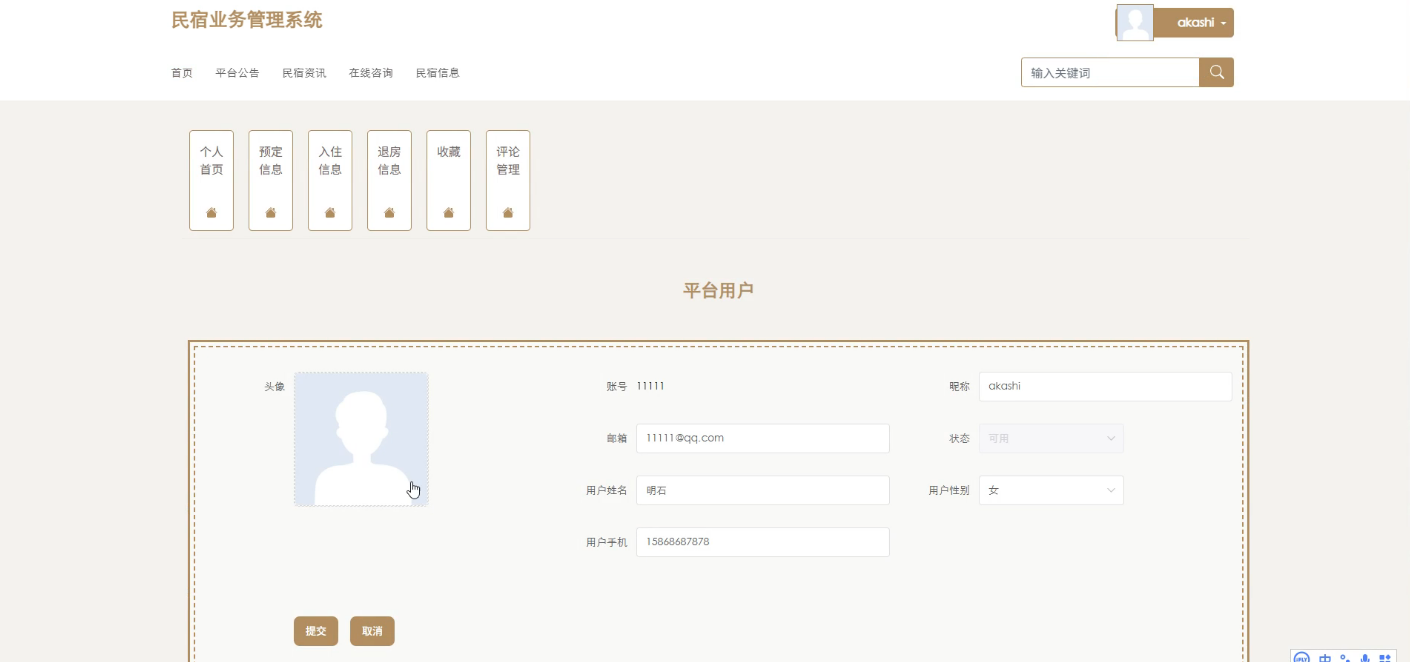
Task: Click the large 头像 avatar upload image
Action: (x=361, y=439)
